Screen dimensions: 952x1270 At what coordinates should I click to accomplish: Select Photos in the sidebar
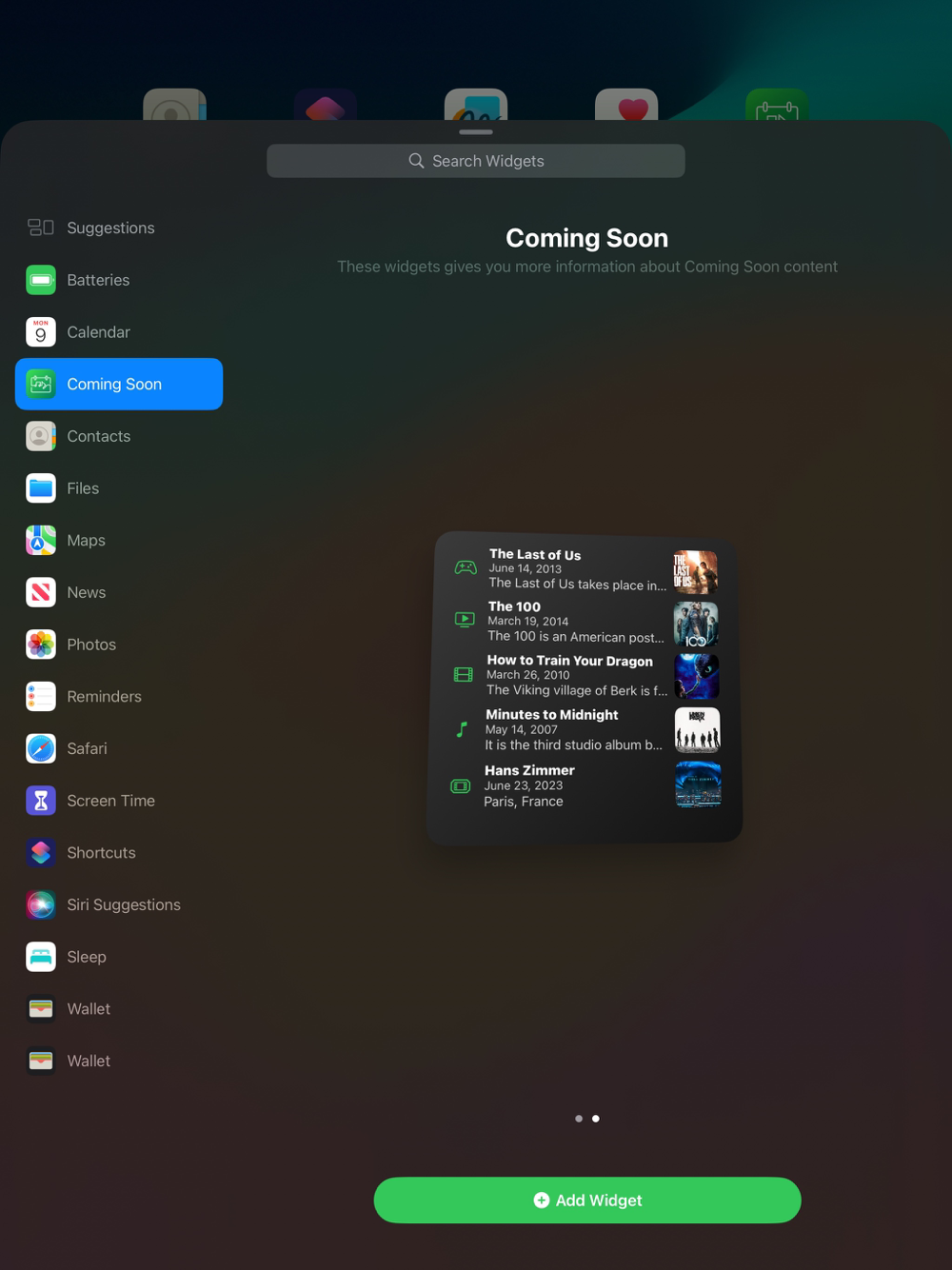(x=91, y=645)
